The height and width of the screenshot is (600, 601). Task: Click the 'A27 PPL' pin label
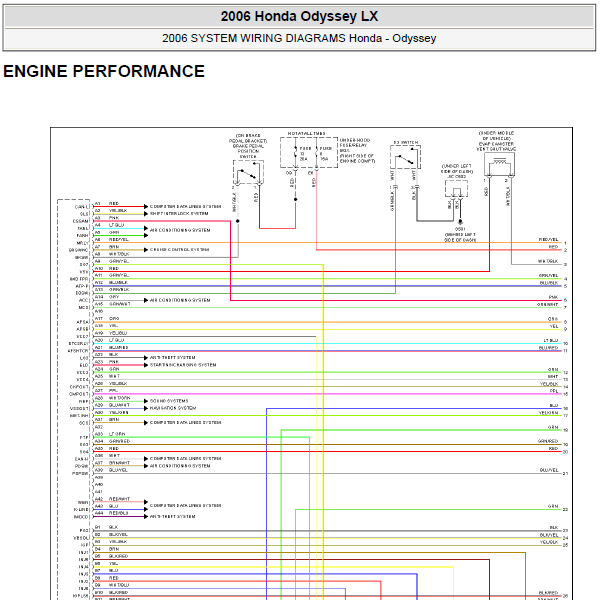click(x=107, y=391)
